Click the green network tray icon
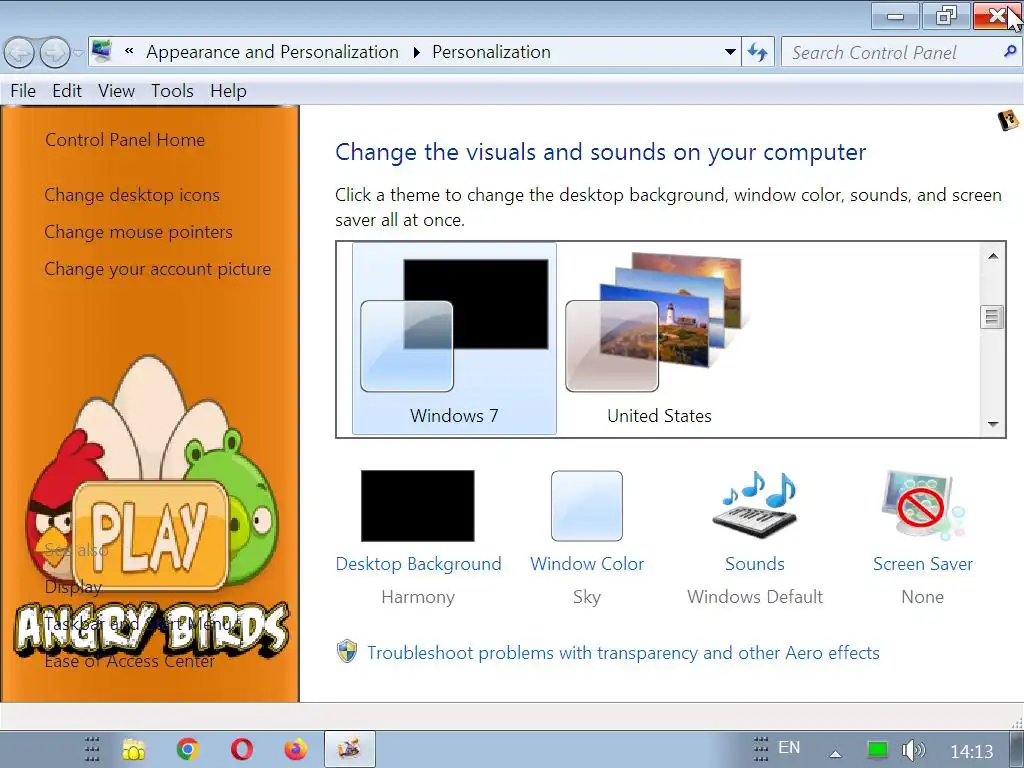This screenshot has width=1024, height=768. click(x=877, y=750)
